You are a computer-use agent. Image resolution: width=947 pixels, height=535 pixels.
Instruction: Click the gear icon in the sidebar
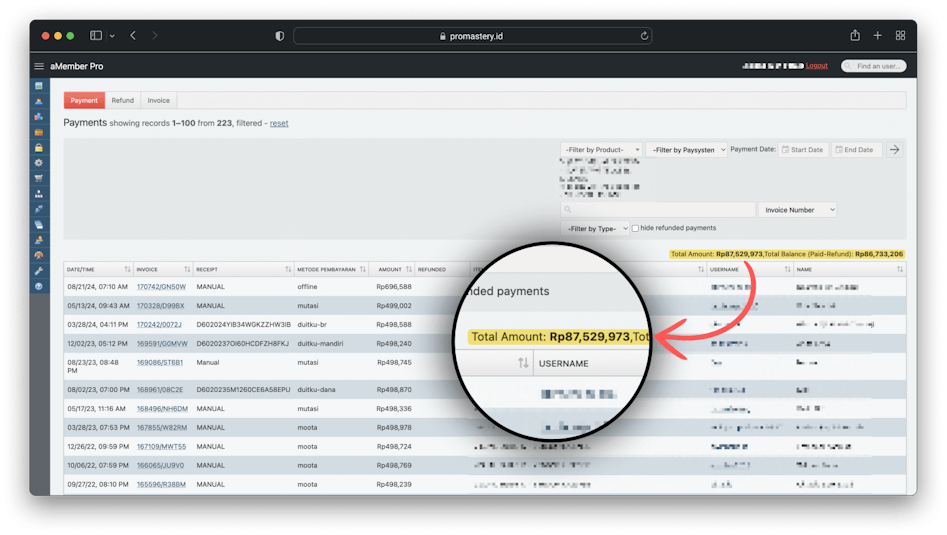39,162
